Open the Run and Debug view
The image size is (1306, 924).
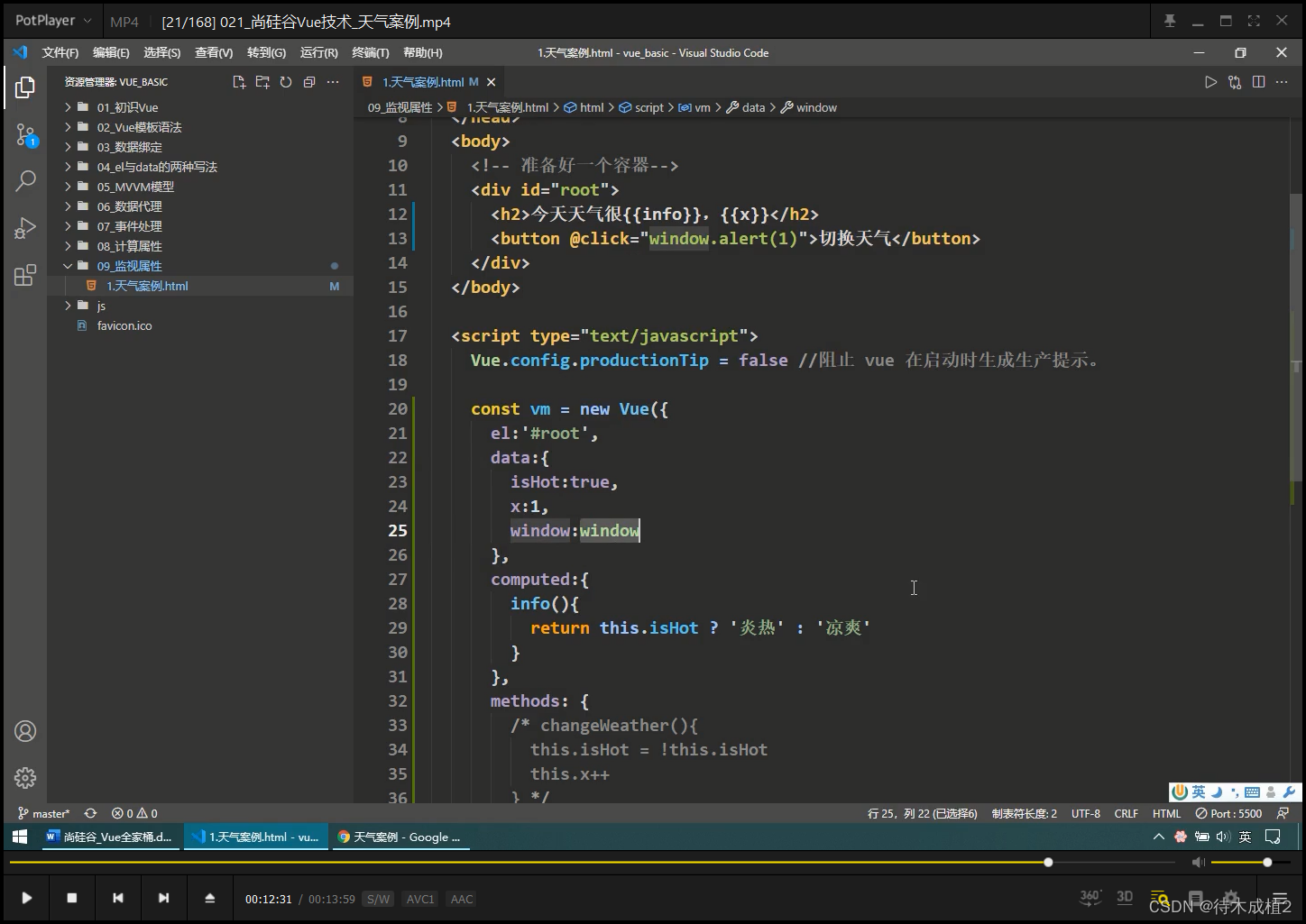click(25, 227)
